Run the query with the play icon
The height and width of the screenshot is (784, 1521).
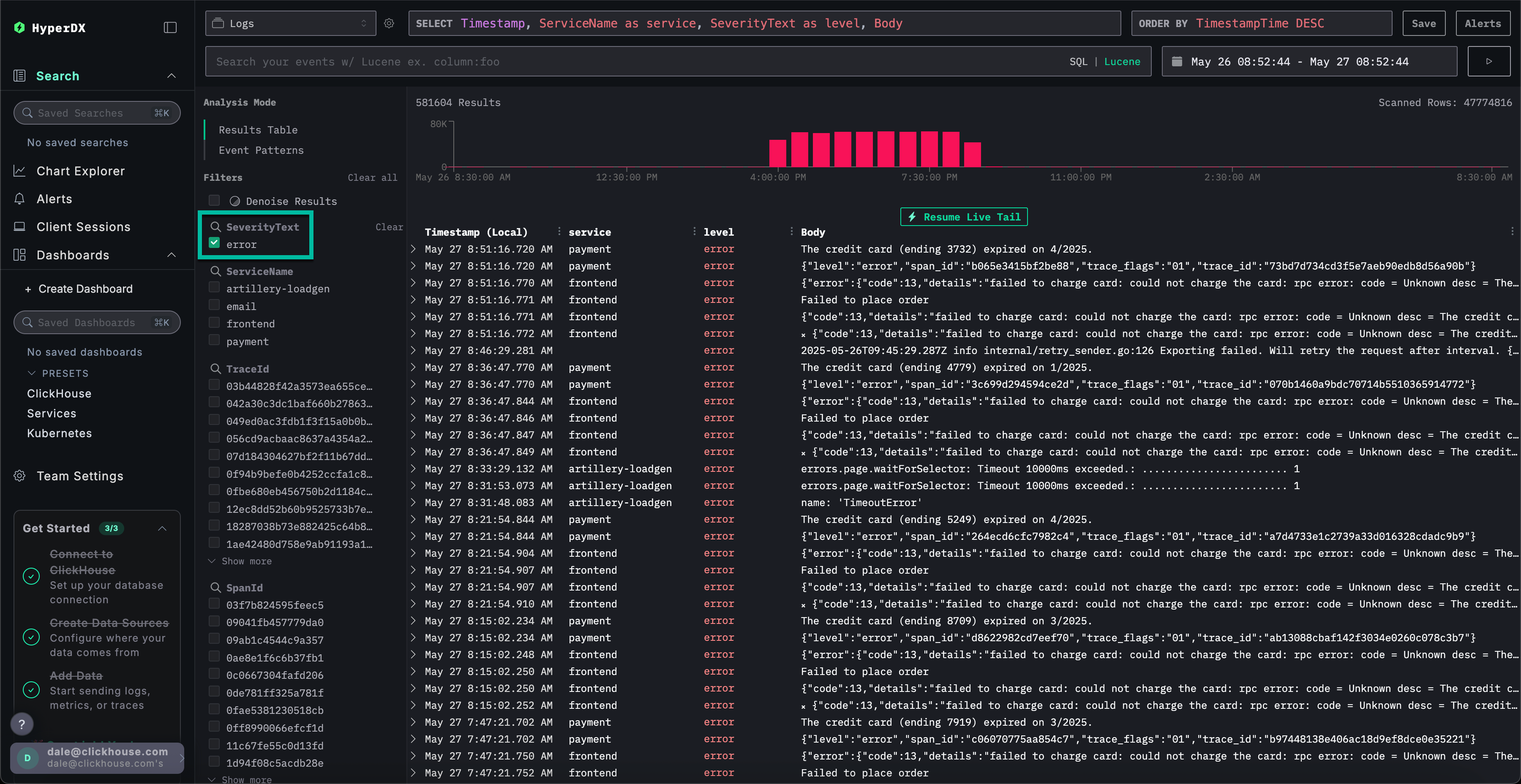(x=1488, y=61)
